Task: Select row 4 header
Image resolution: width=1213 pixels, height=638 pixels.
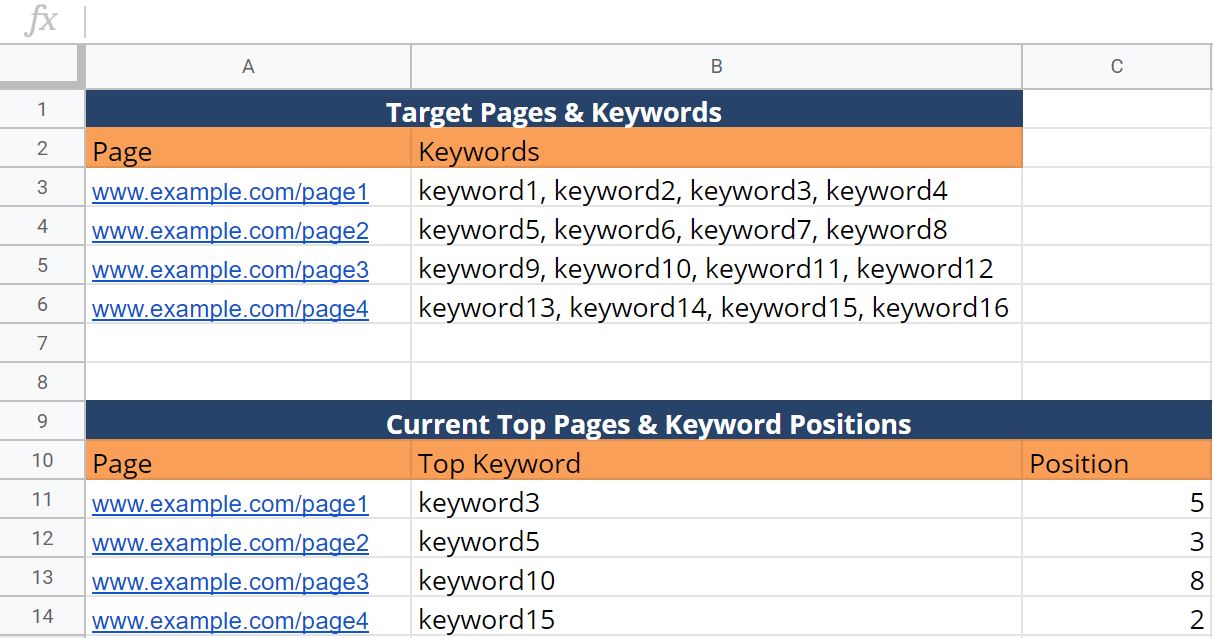Action: tap(42, 226)
